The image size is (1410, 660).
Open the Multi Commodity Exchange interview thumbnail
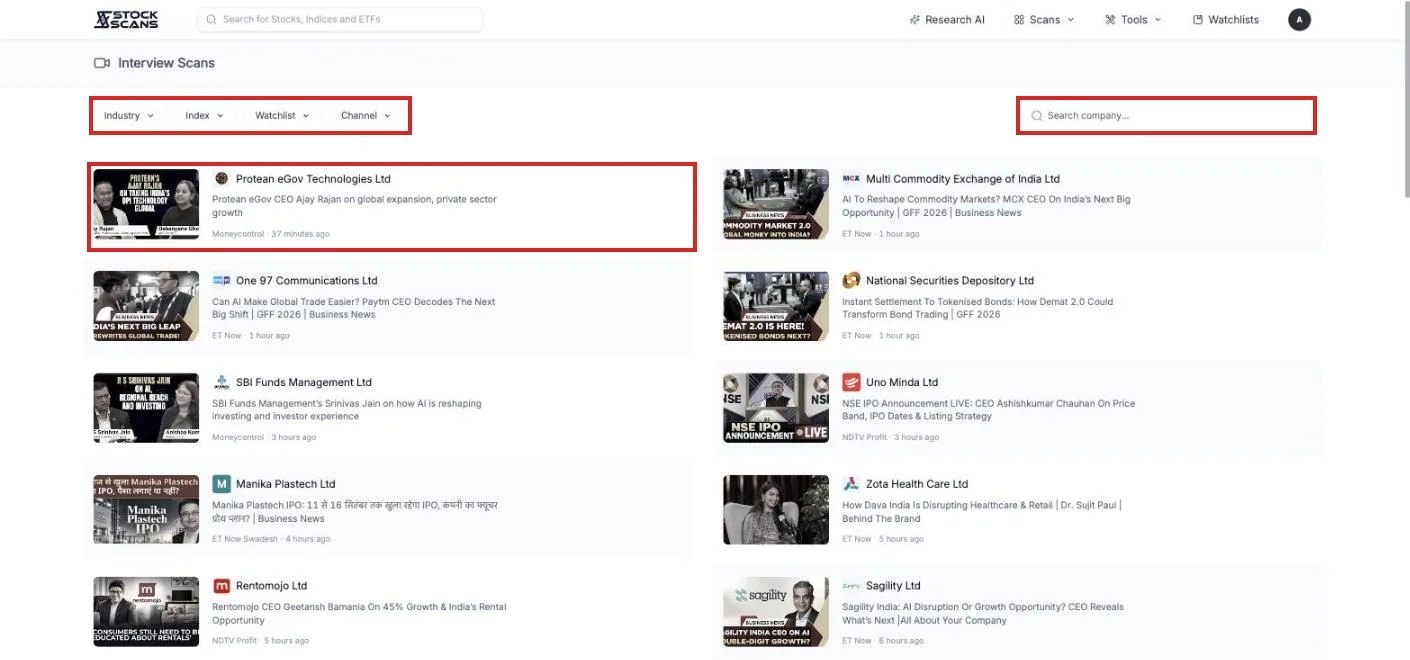[x=776, y=204]
